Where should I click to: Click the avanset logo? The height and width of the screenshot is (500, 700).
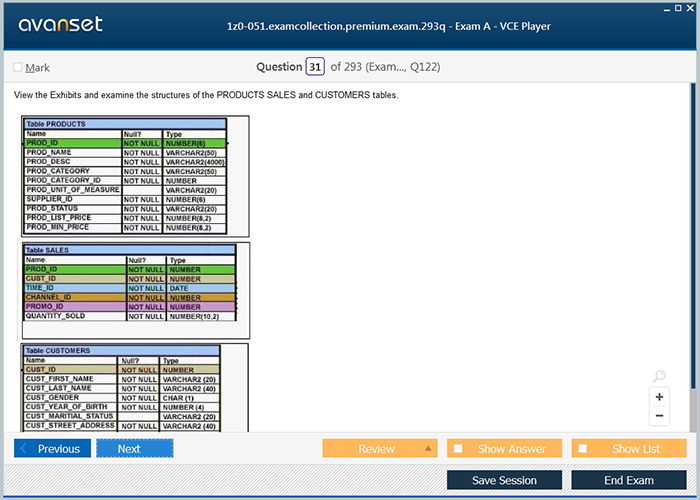pos(61,24)
